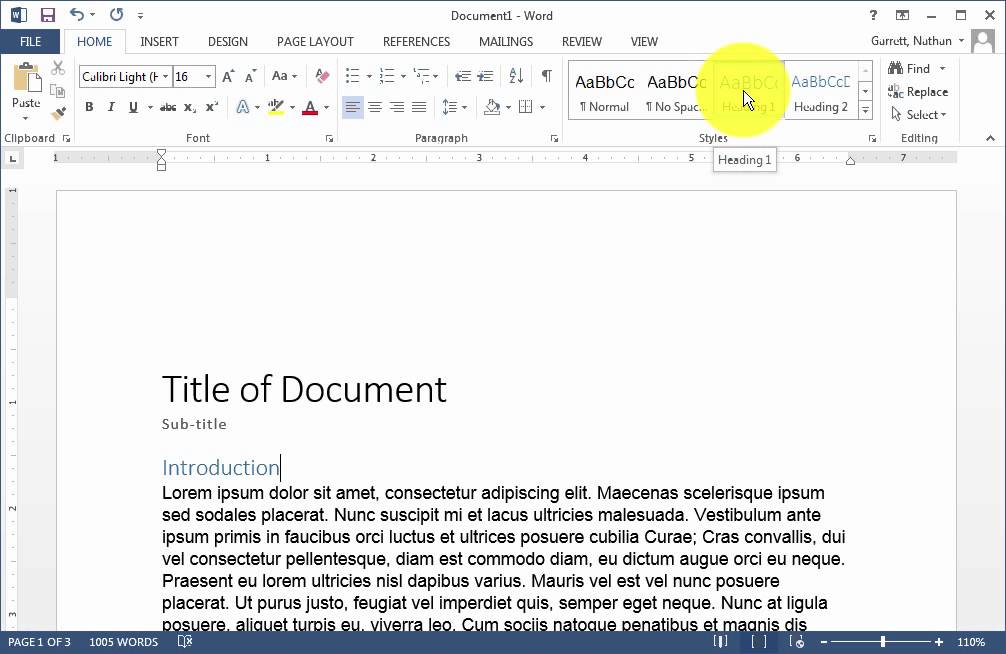Sort text with the A-Z sort icon

[x=516, y=76]
